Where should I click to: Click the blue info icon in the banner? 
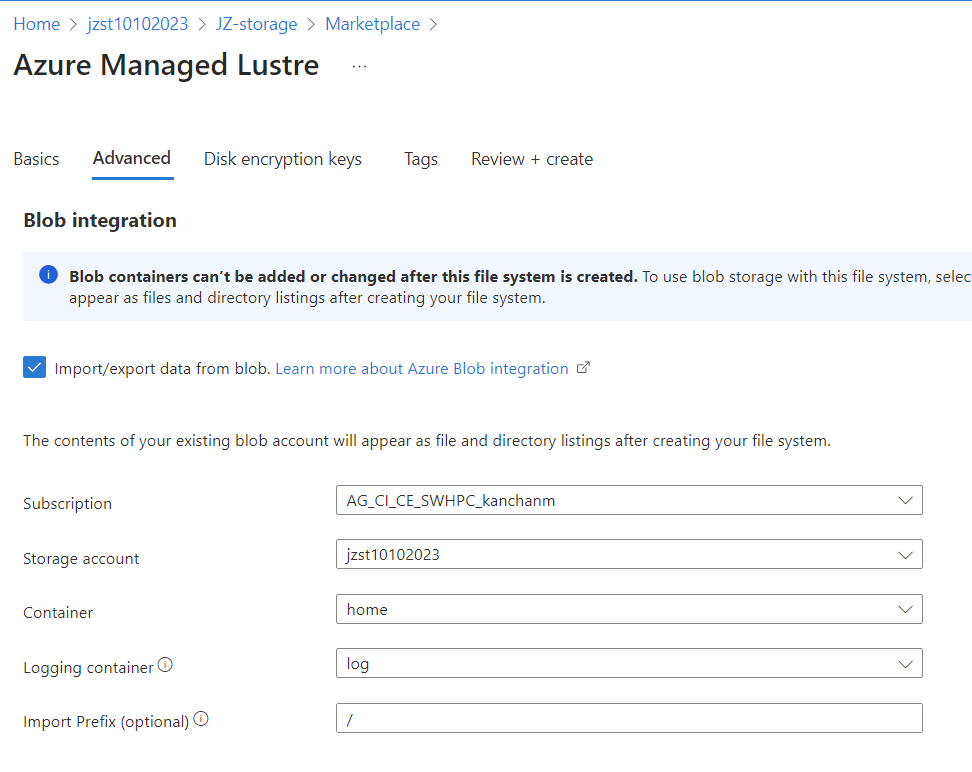tap(48, 274)
